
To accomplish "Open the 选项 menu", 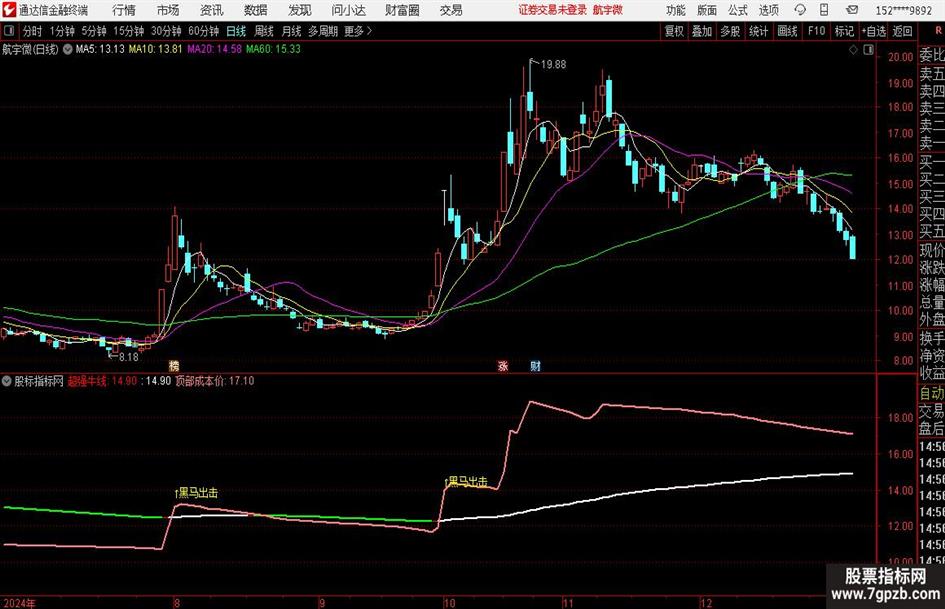I will pyautogui.click(x=768, y=10).
